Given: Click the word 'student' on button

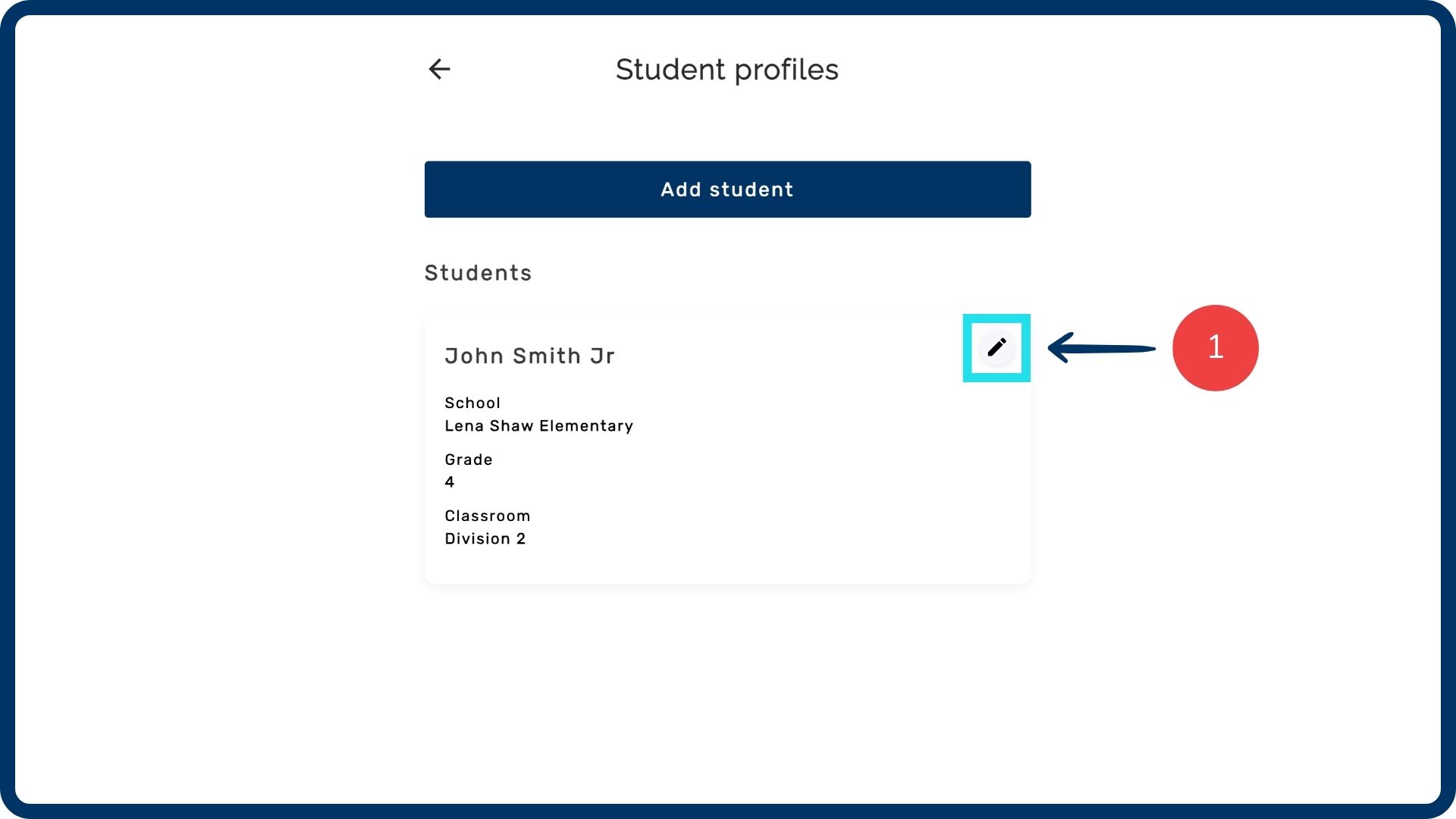Looking at the screenshot, I should (751, 190).
